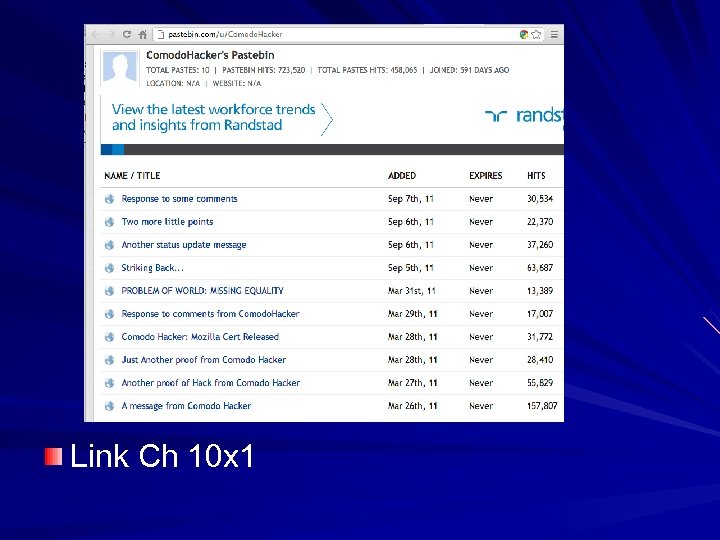720x540 pixels.
Task: Click the TOTAL PASTES HITS: 458,065 statistic
Action: 367,70
